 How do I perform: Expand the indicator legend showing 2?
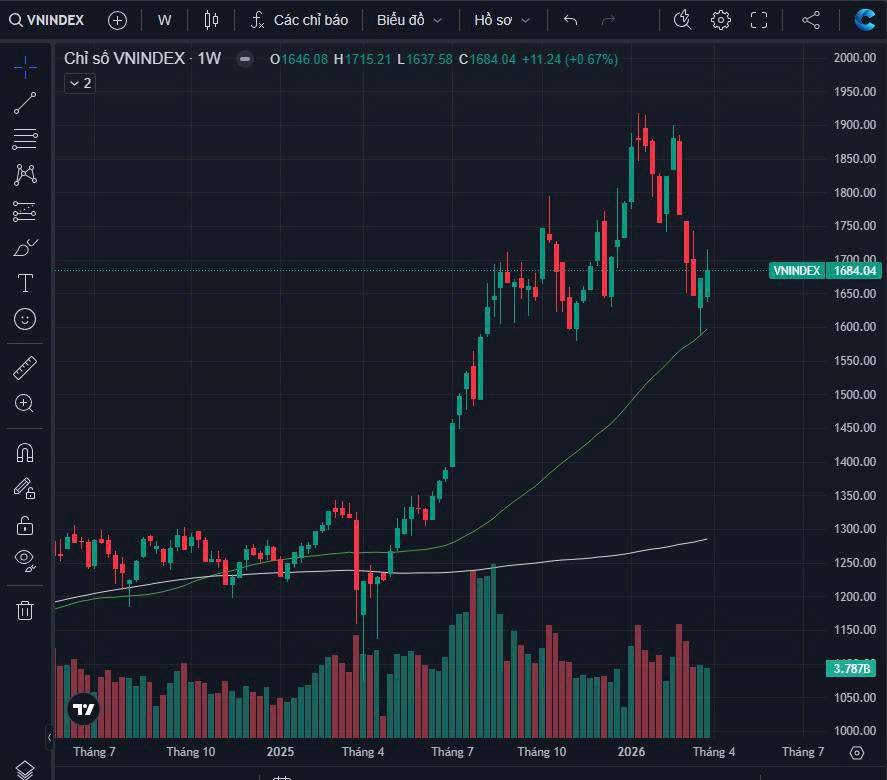click(x=80, y=84)
